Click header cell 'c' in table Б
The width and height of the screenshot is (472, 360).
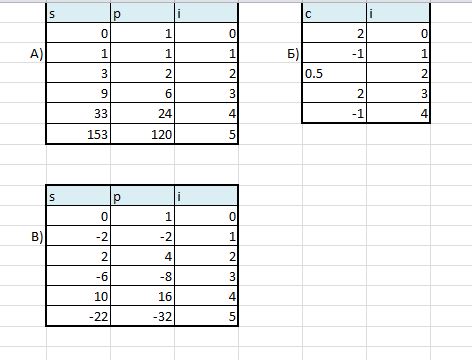pos(334,13)
